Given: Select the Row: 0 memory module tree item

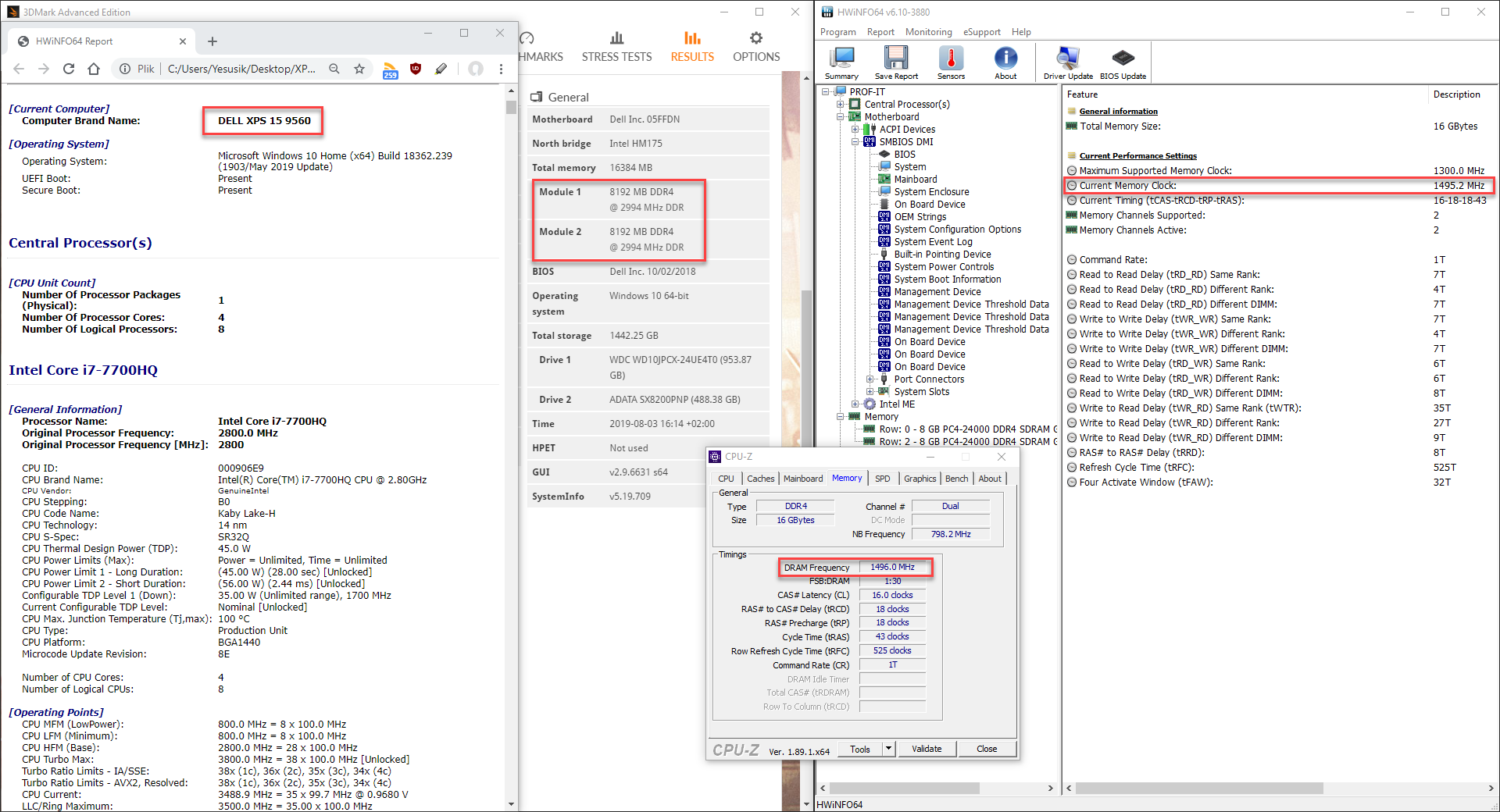Looking at the screenshot, I should tap(968, 429).
